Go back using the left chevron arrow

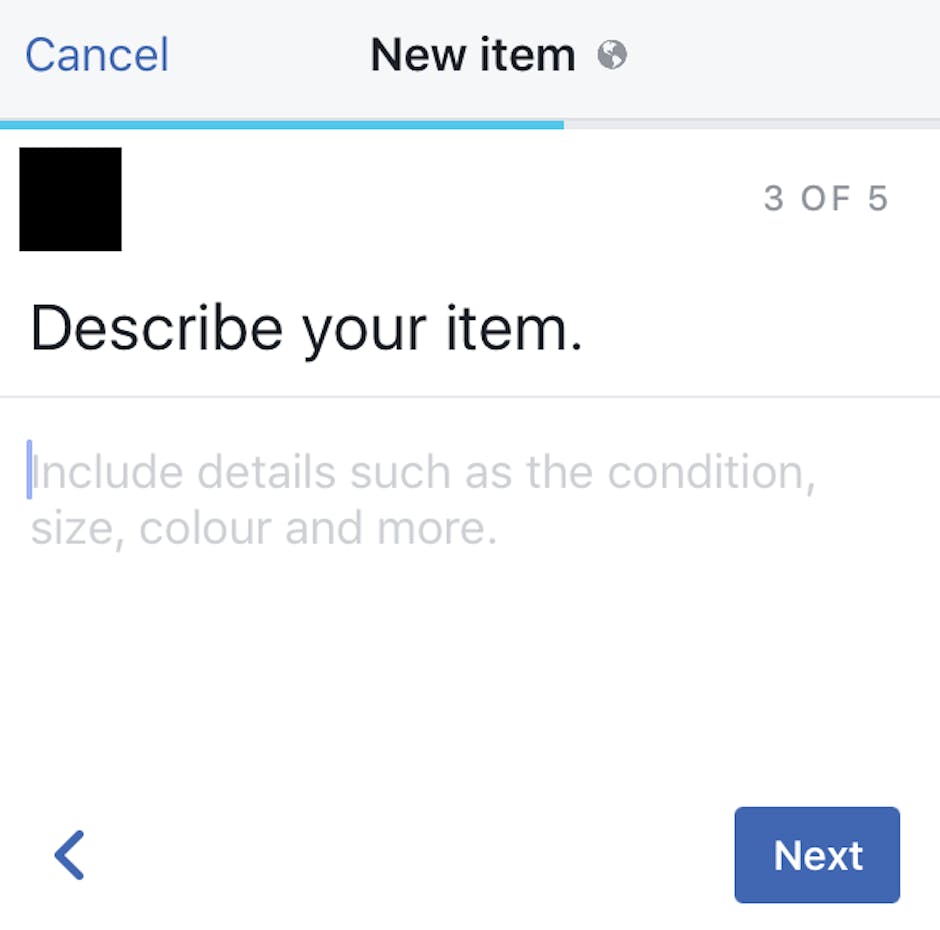[70, 855]
